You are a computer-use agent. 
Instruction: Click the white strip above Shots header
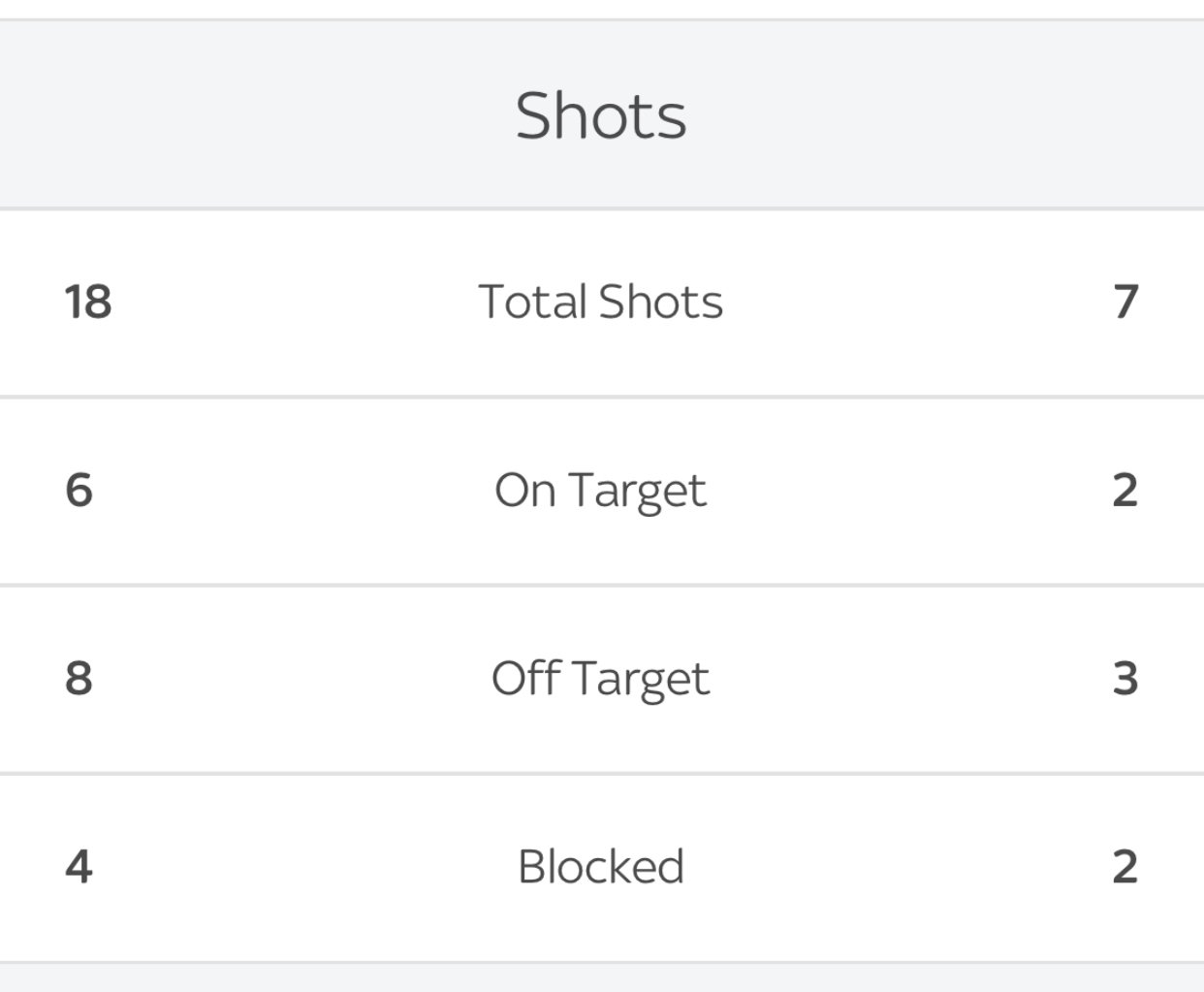tap(601, 8)
